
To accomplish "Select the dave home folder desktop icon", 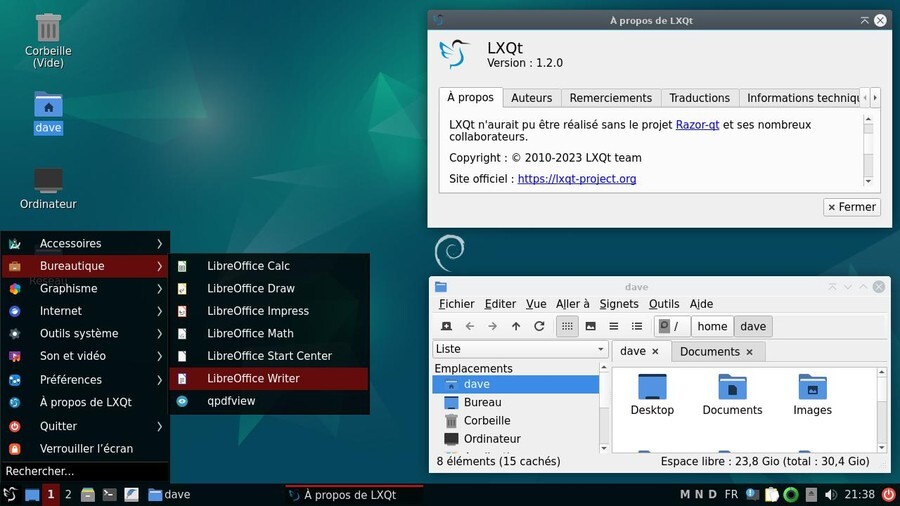I will [48, 112].
